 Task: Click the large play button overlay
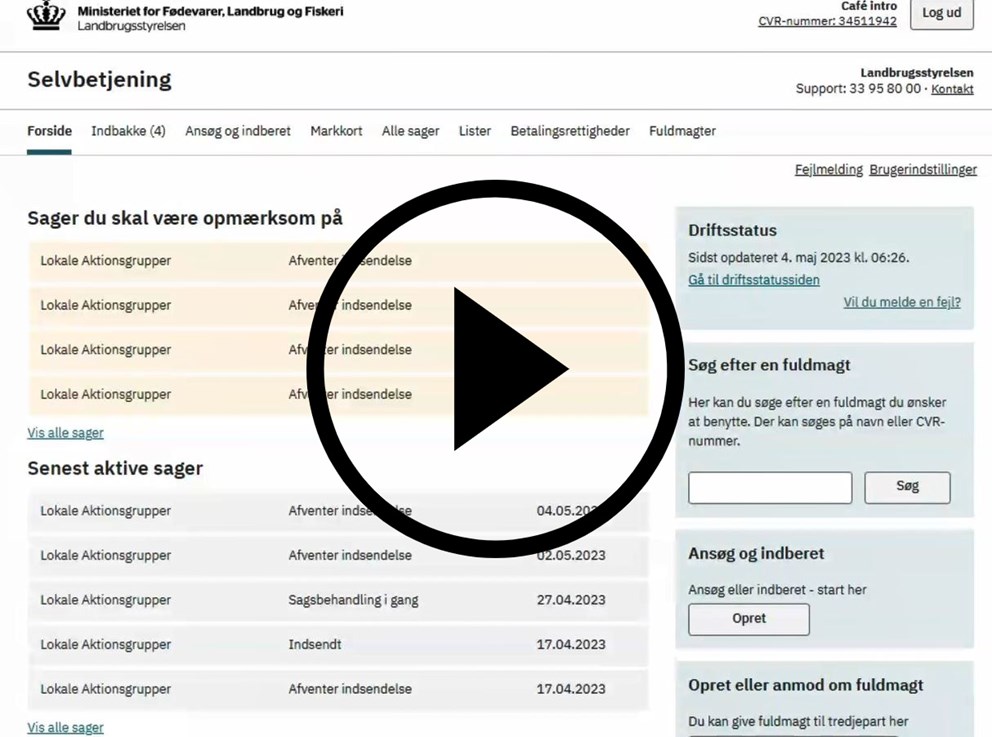pos(496,368)
